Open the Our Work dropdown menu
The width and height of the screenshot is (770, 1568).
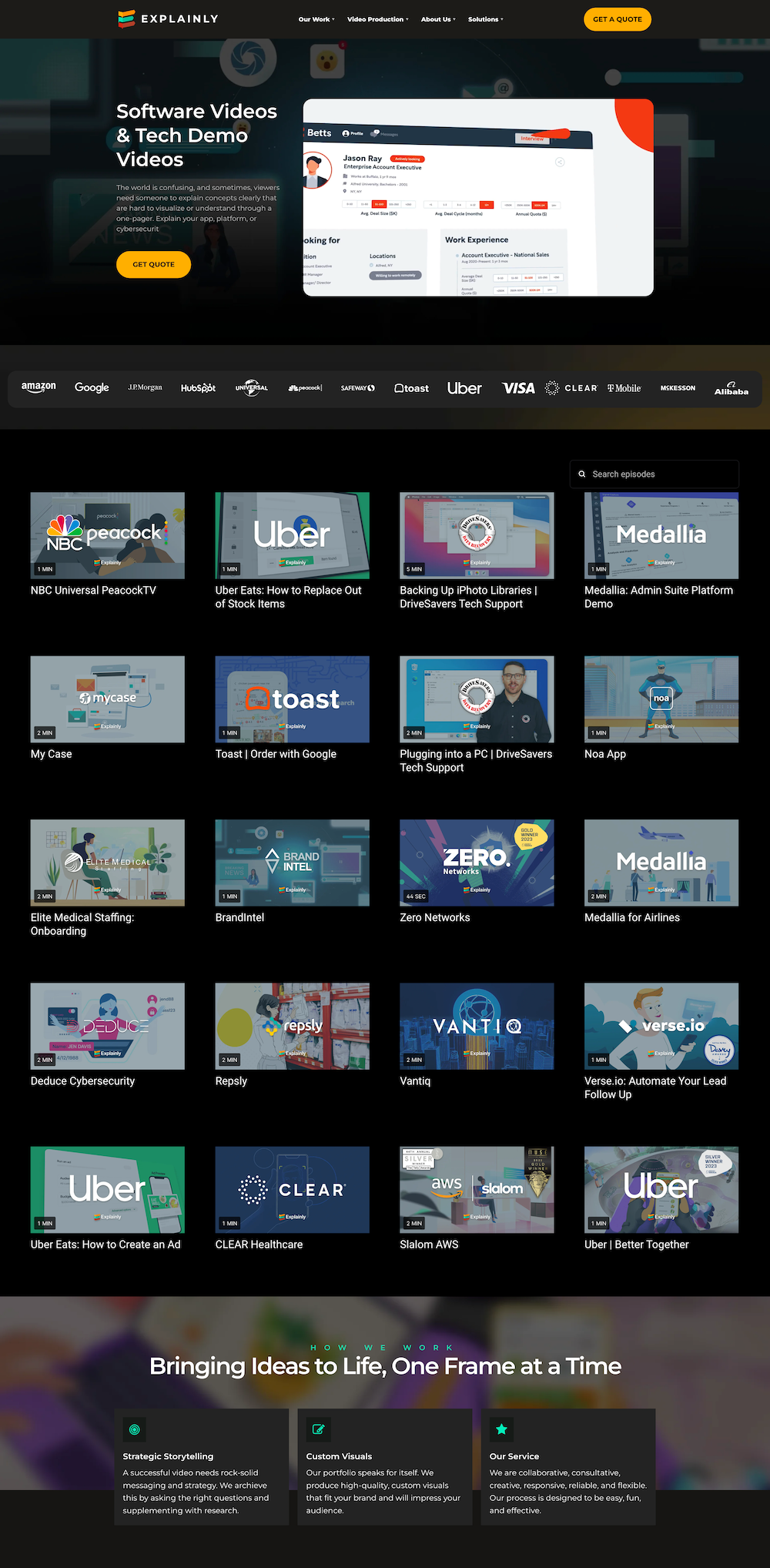(316, 19)
